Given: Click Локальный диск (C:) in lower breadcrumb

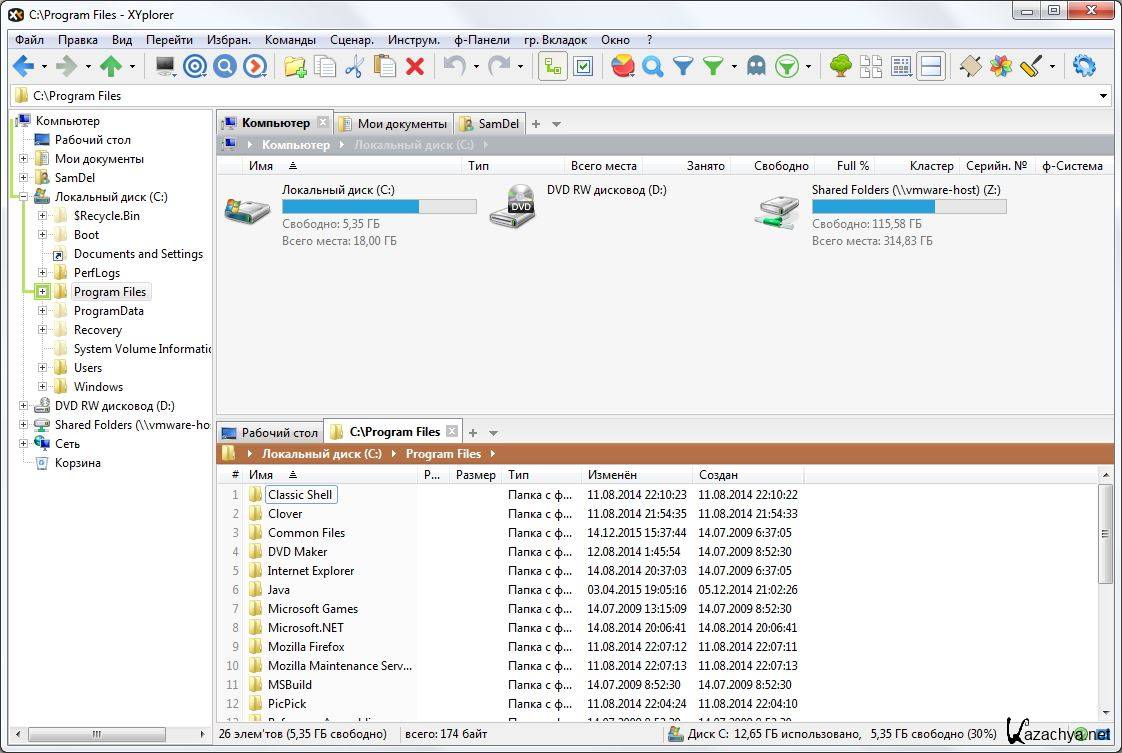Looking at the screenshot, I should (x=321, y=454).
